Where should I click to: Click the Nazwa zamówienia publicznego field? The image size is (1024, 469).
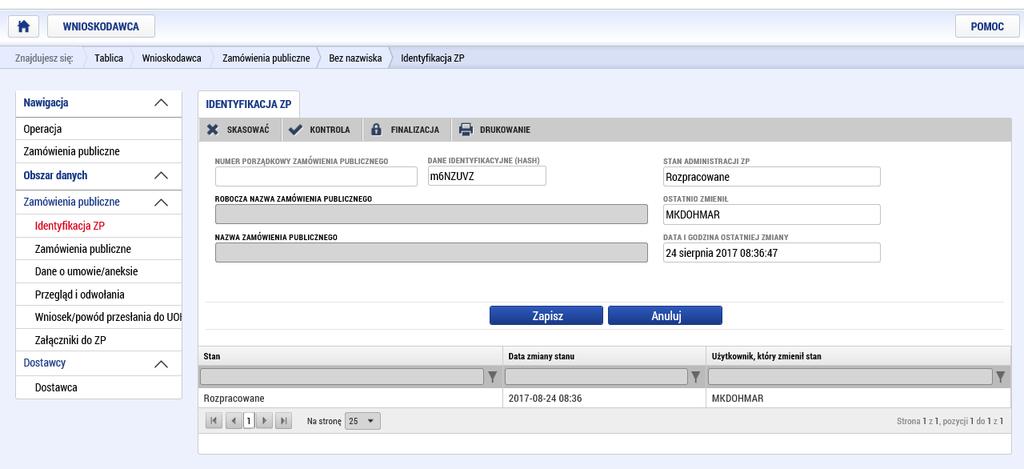pos(431,252)
